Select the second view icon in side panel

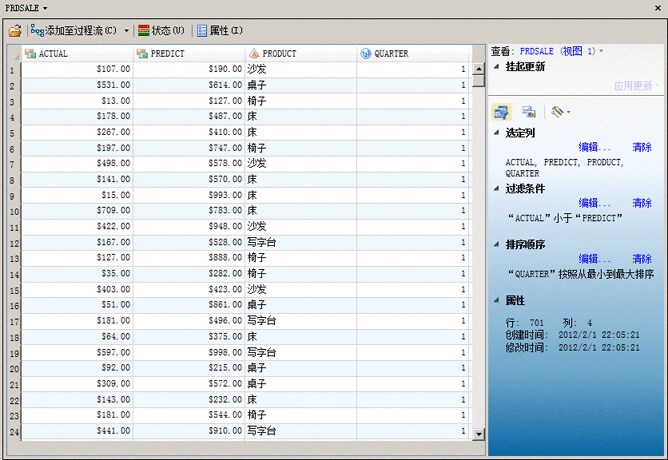pyautogui.click(x=529, y=112)
